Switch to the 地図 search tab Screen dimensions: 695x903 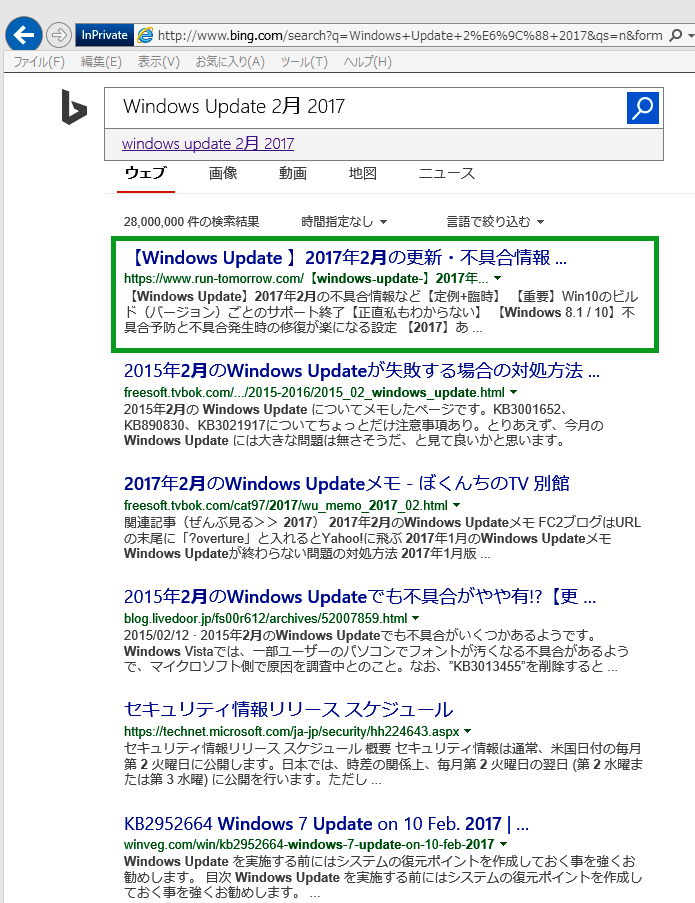pyautogui.click(x=363, y=173)
